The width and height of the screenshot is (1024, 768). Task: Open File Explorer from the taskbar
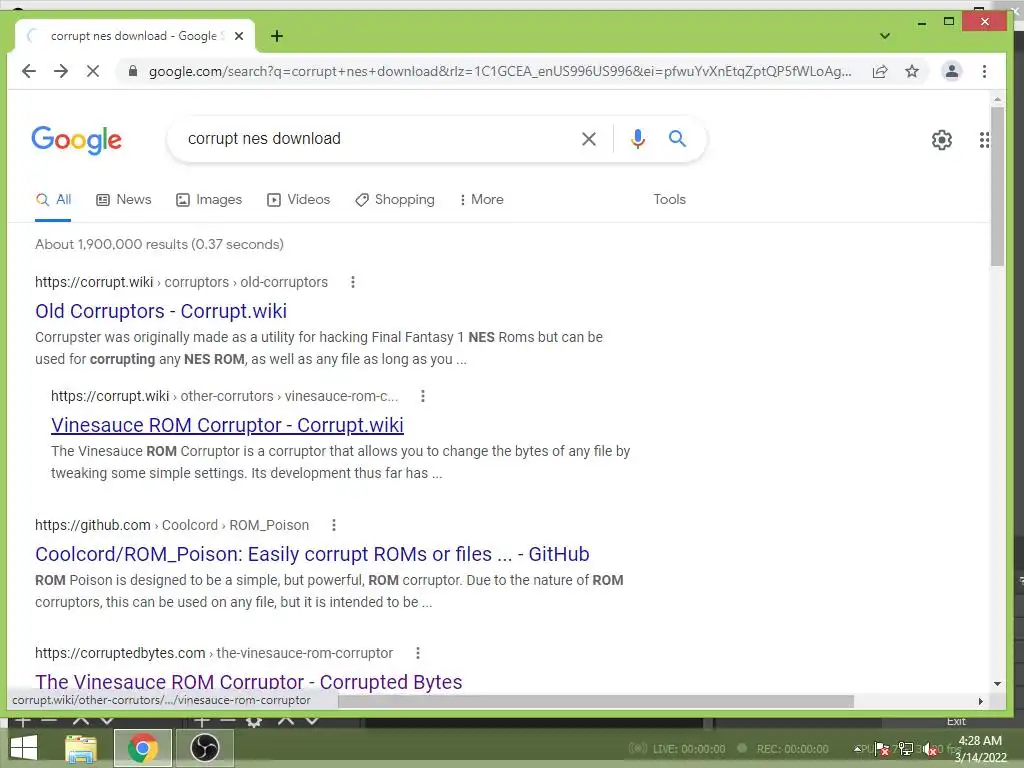[81, 748]
